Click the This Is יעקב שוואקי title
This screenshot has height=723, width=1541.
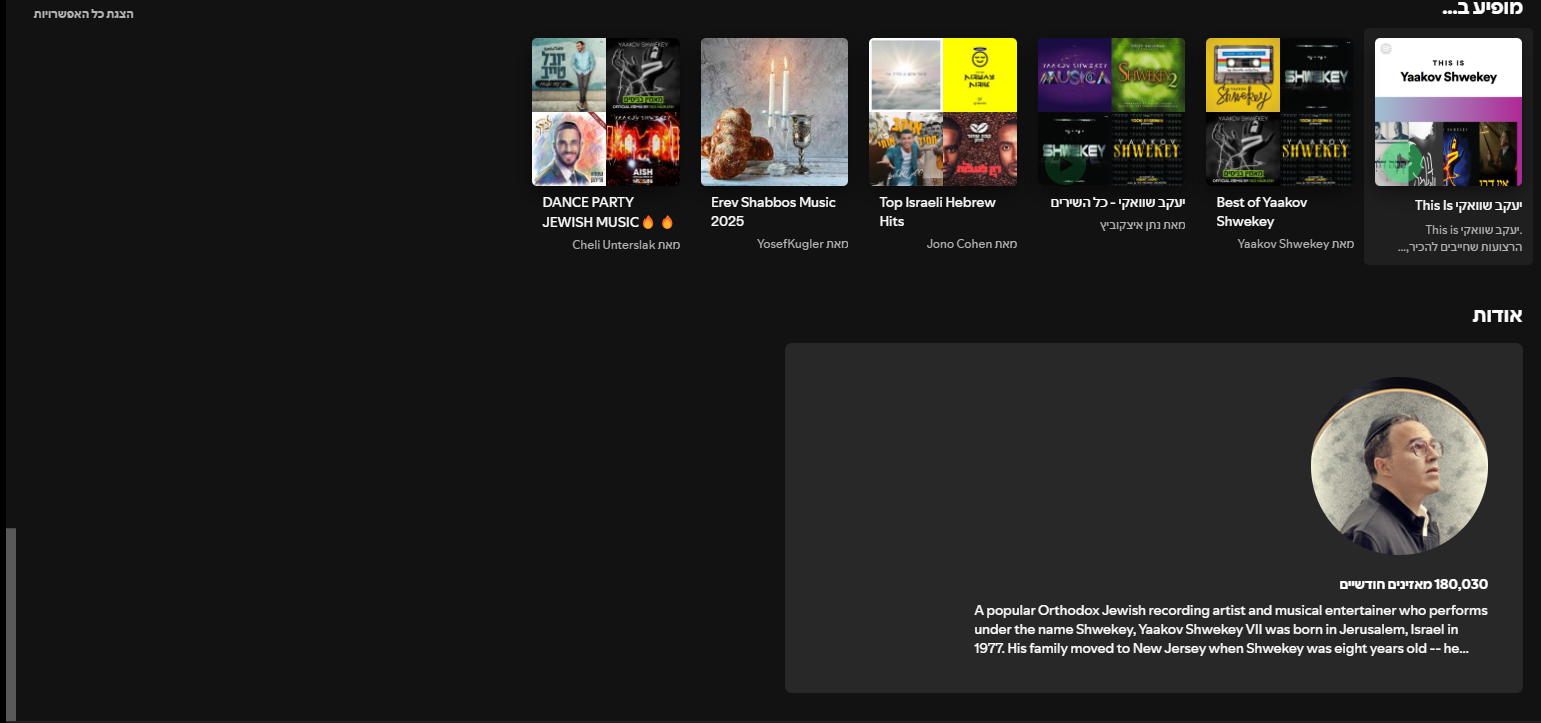pyautogui.click(x=1468, y=205)
